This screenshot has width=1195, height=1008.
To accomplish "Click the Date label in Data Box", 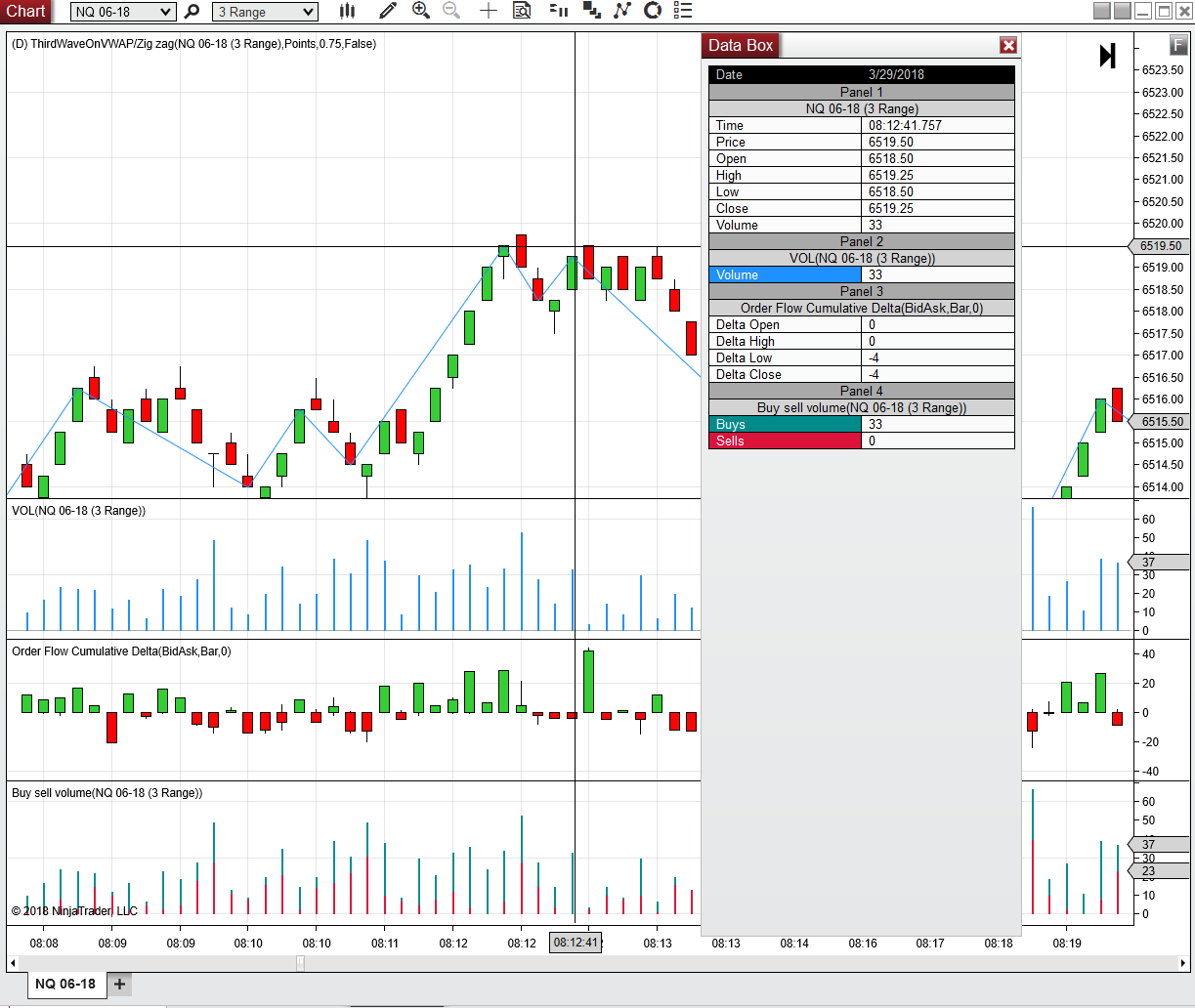I will pyautogui.click(x=729, y=74).
